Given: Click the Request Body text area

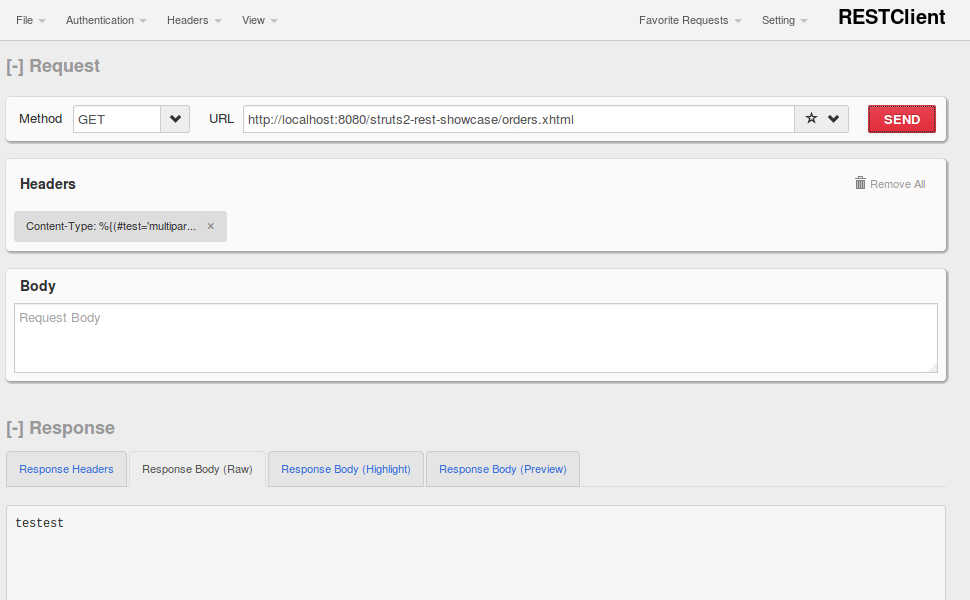Looking at the screenshot, I should tap(476, 338).
